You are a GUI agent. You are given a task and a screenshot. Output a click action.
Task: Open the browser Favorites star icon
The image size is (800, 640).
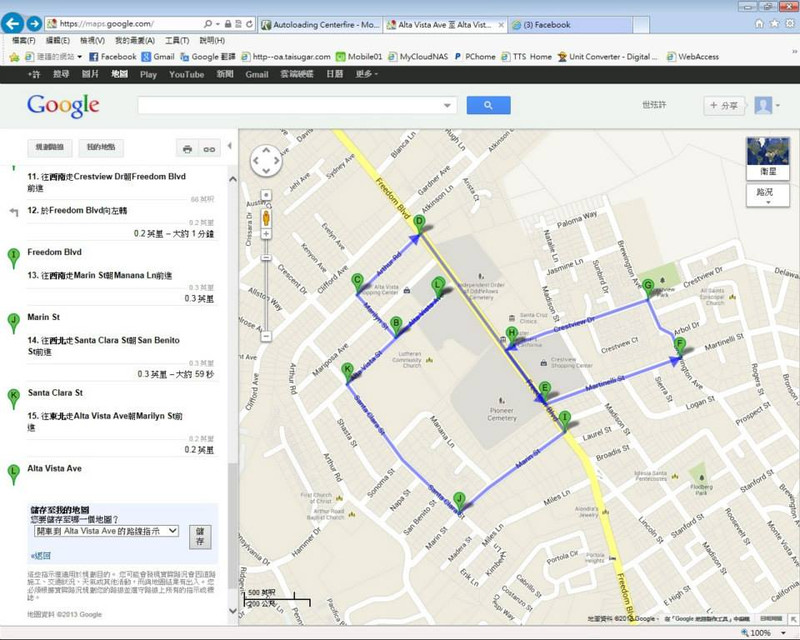coord(774,23)
